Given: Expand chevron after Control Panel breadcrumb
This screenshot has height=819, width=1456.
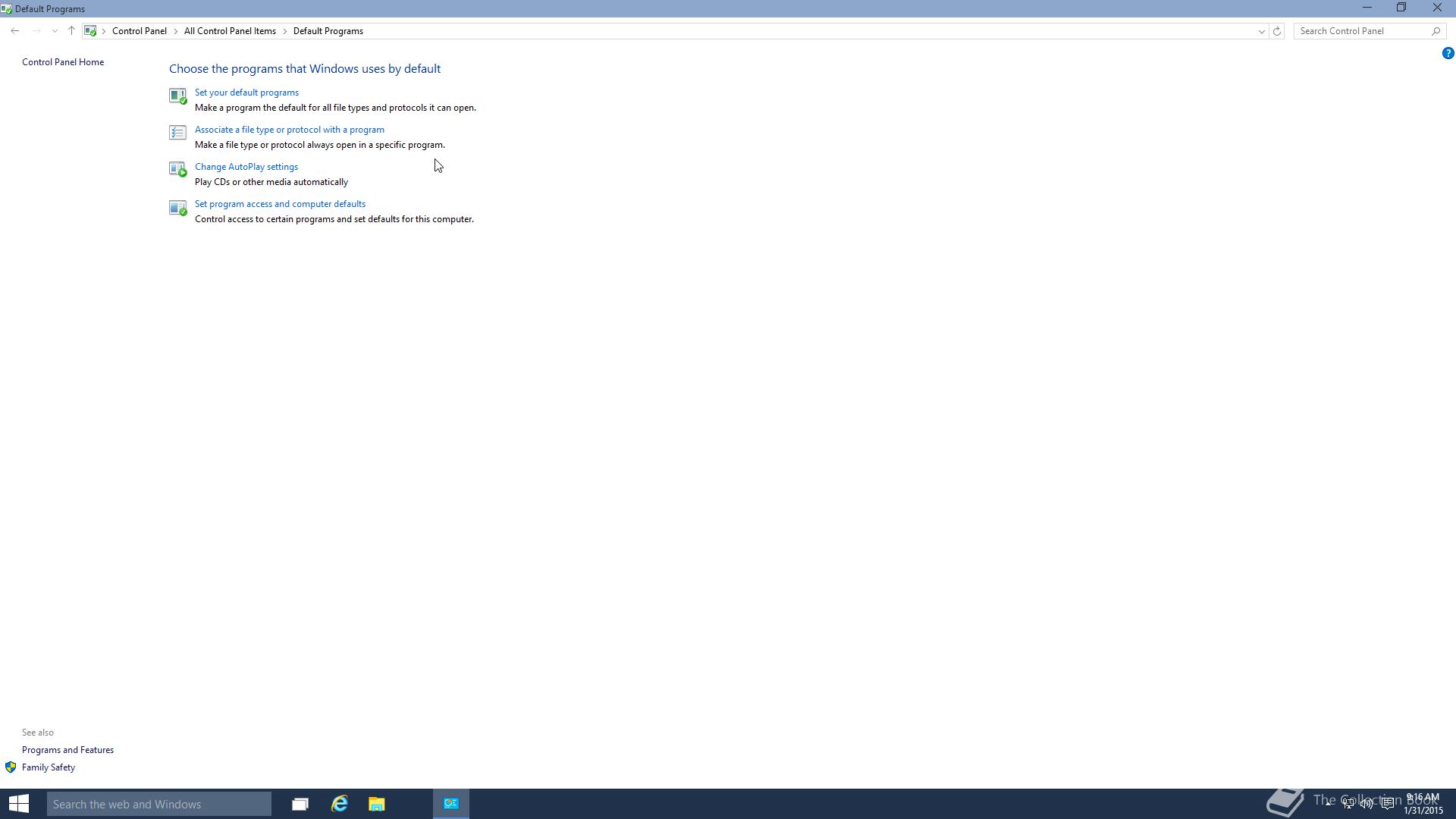Looking at the screenshot, I should (175, 31).
